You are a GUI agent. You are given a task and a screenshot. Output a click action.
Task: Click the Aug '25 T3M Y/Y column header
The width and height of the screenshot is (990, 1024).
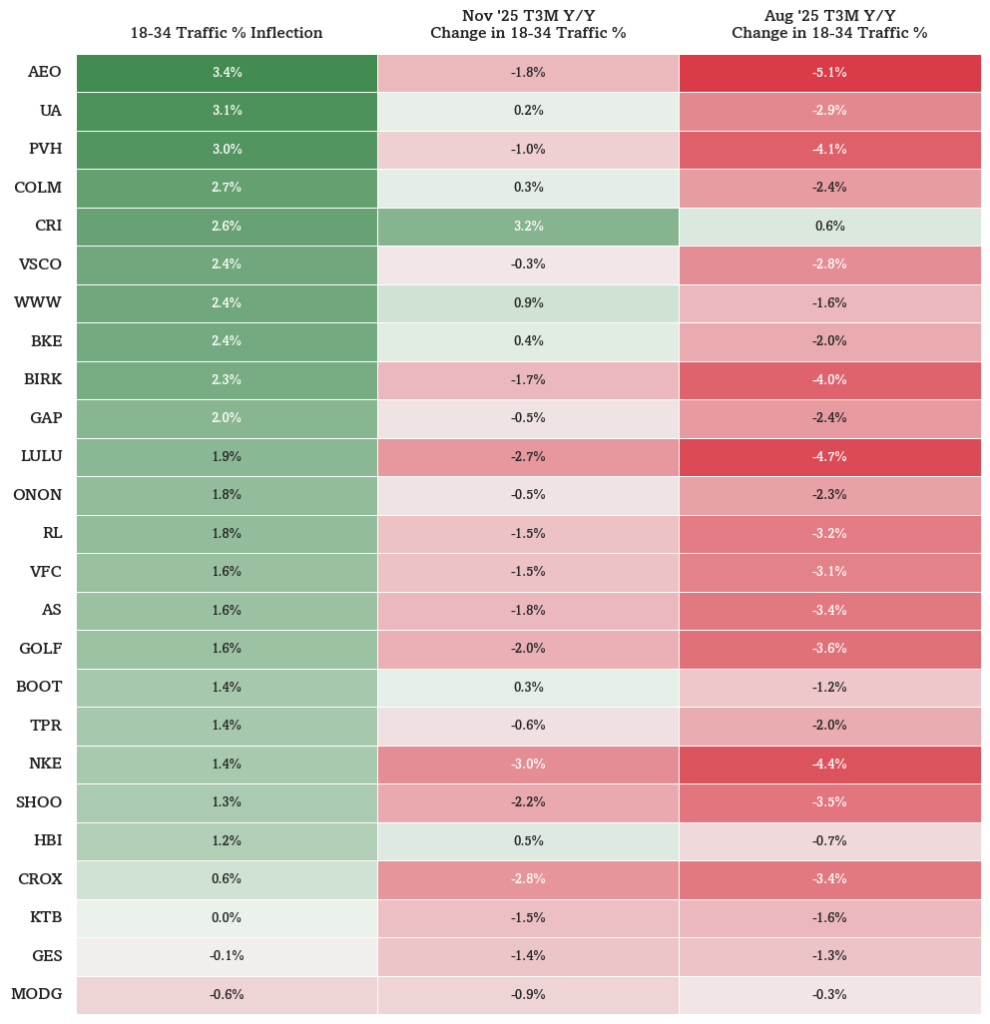830,24
